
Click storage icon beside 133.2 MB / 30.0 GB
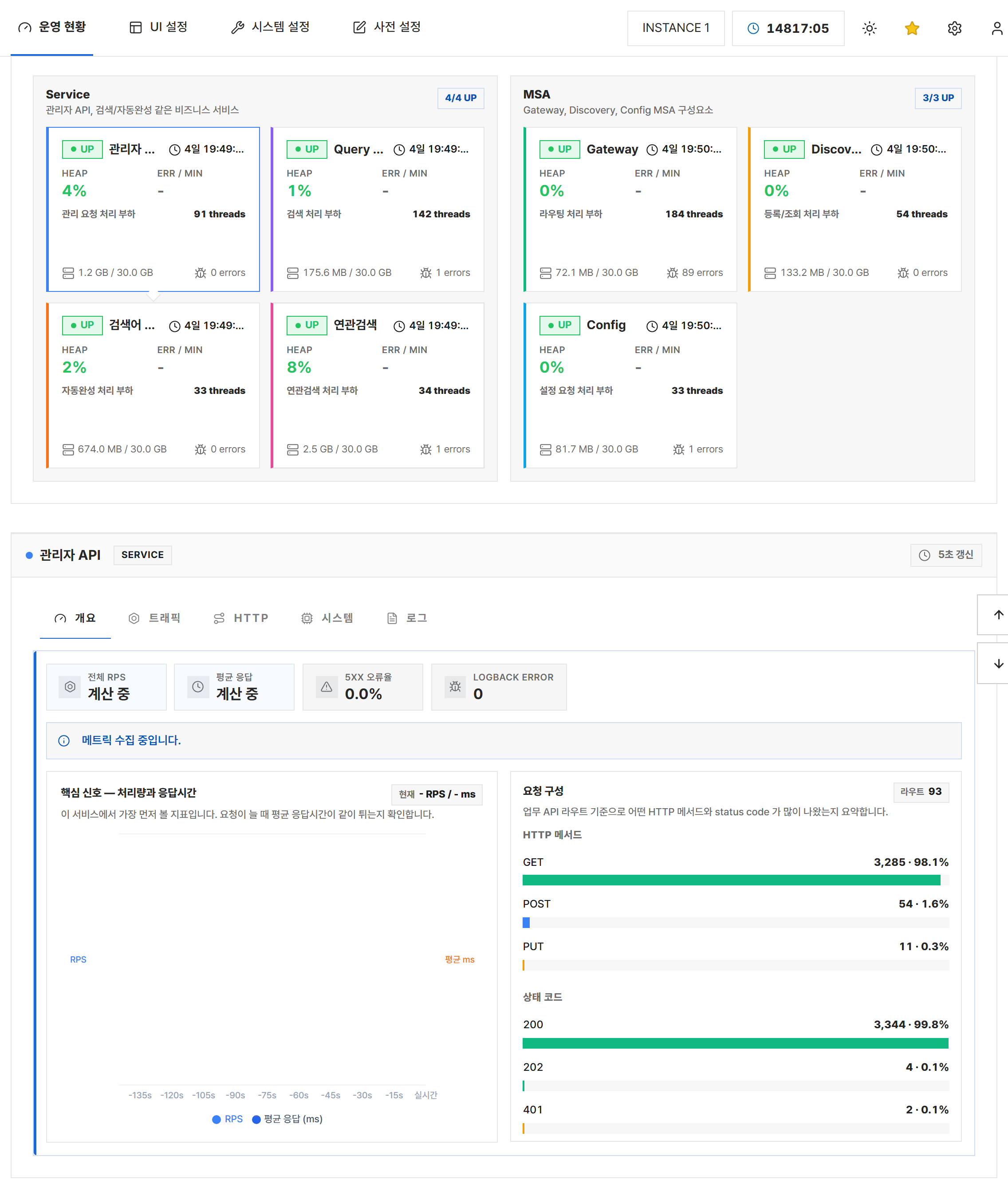click(x=770, y=273)
